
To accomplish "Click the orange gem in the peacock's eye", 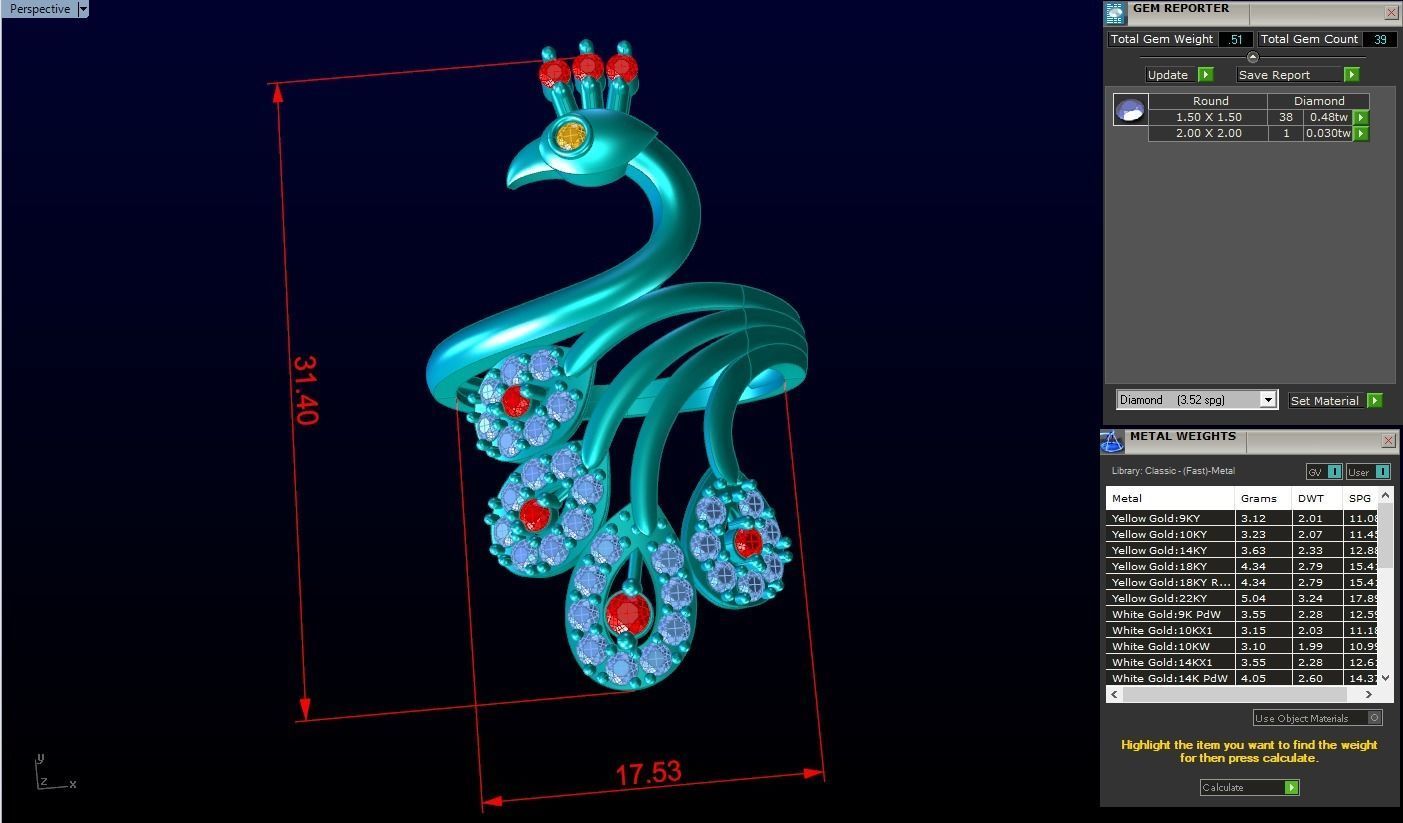I will (570, 134).
